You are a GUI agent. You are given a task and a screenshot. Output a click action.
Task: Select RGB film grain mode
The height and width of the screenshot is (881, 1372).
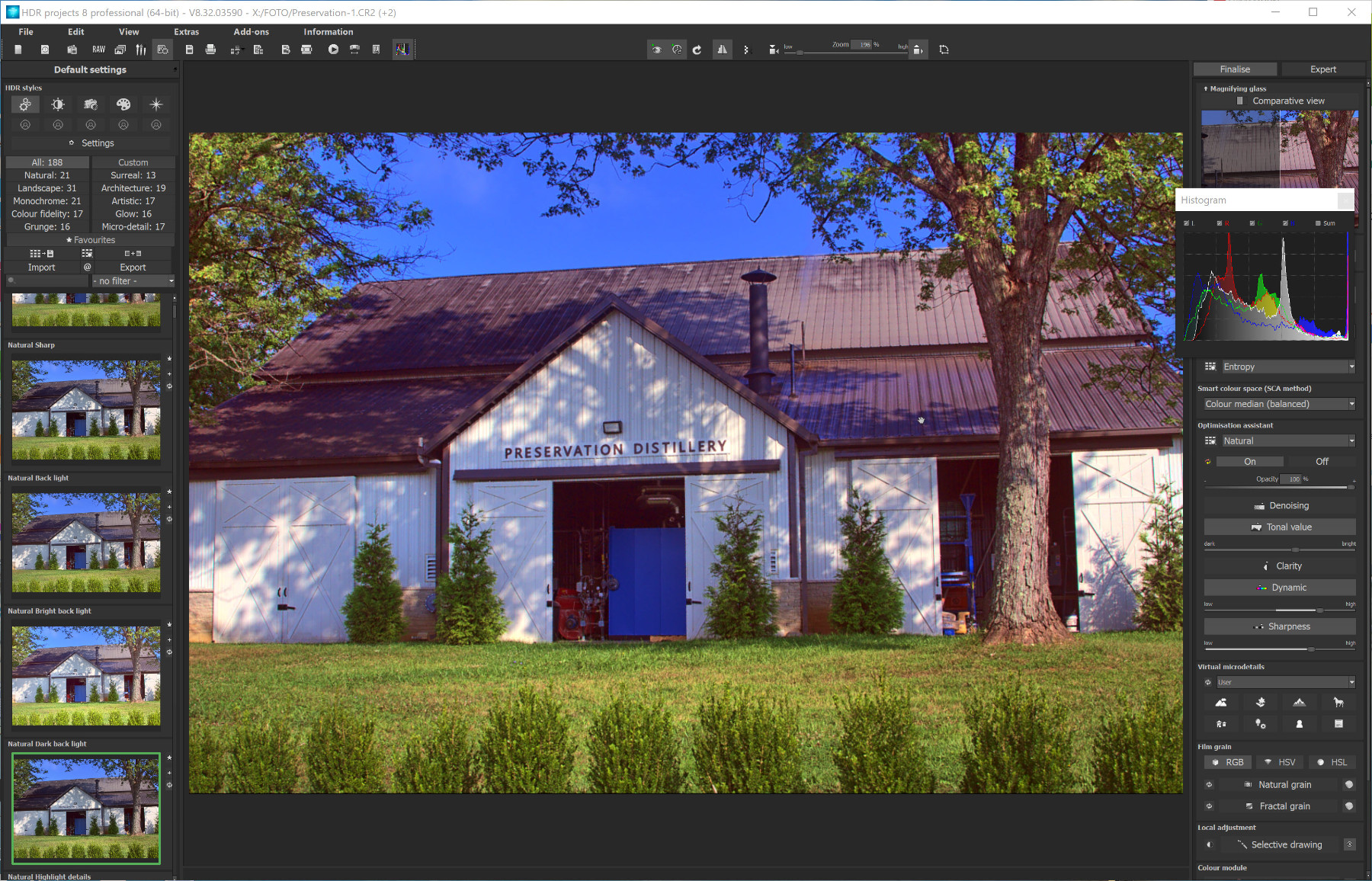click(1228, 762)
